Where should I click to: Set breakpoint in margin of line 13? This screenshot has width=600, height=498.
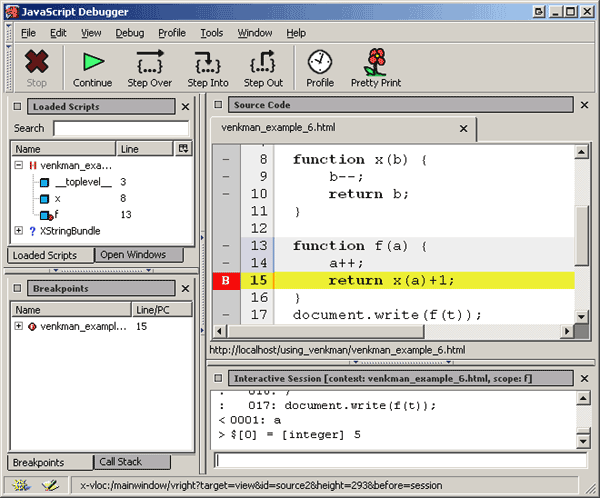226,246
